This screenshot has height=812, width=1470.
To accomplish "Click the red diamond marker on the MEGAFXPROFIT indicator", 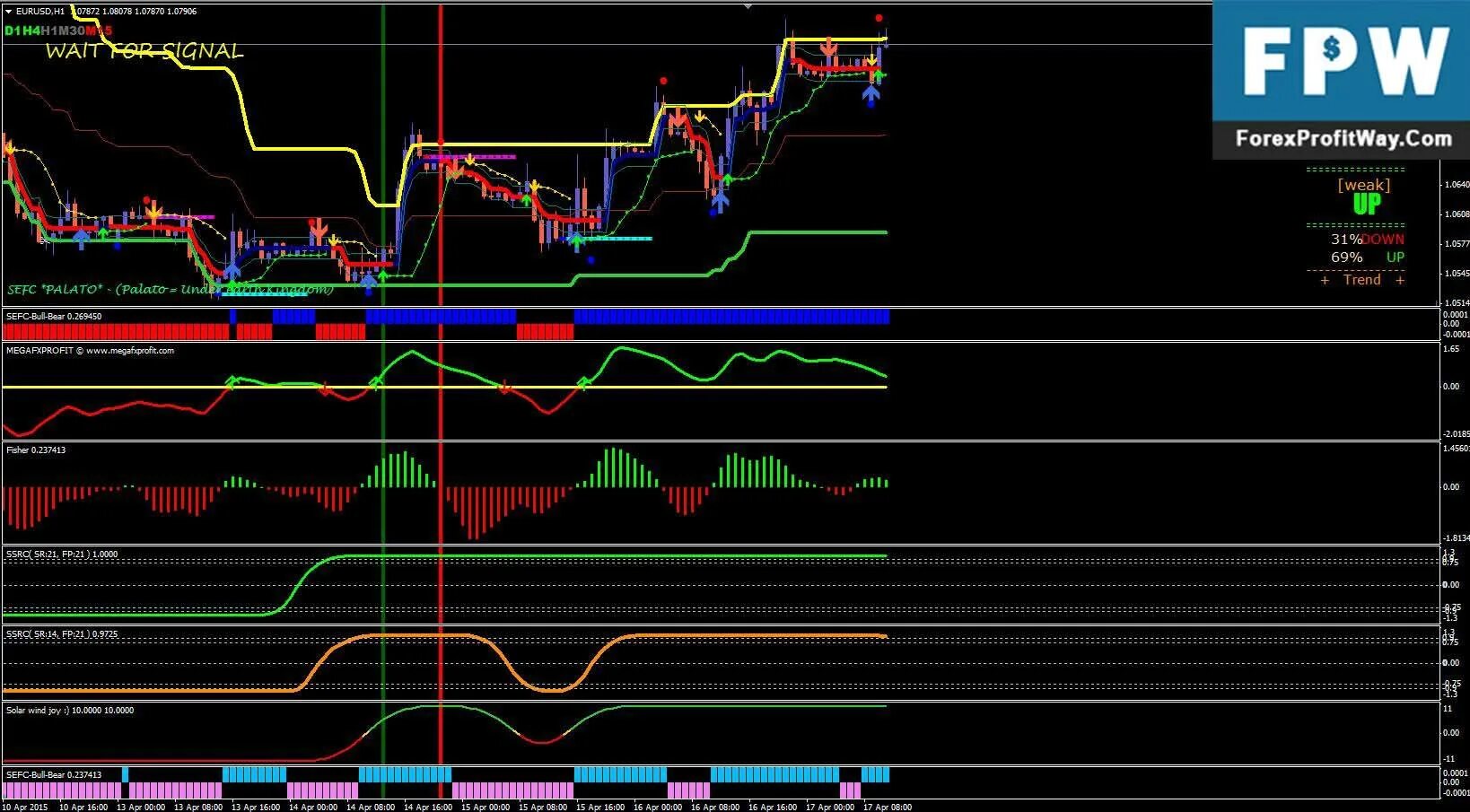I will point(326,388).
